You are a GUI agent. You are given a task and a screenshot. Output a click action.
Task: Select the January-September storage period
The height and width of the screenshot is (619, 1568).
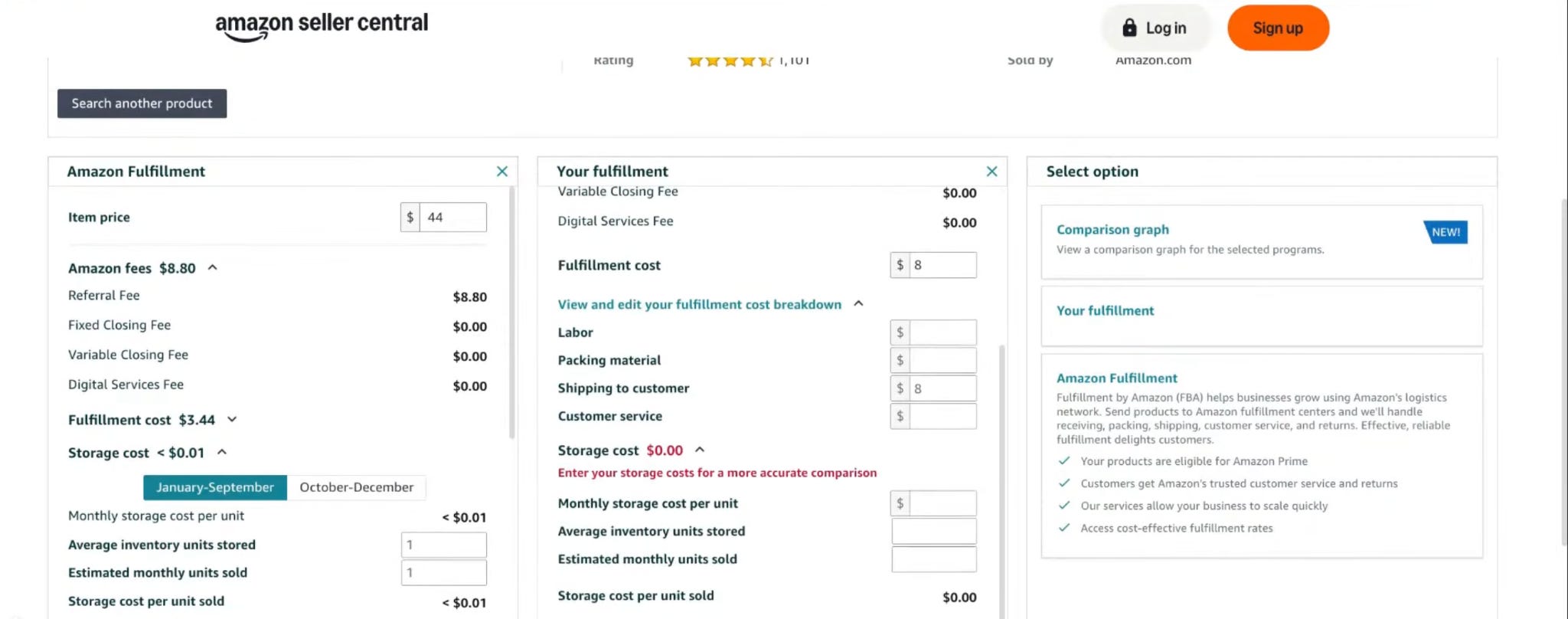(x=215, y=487)
